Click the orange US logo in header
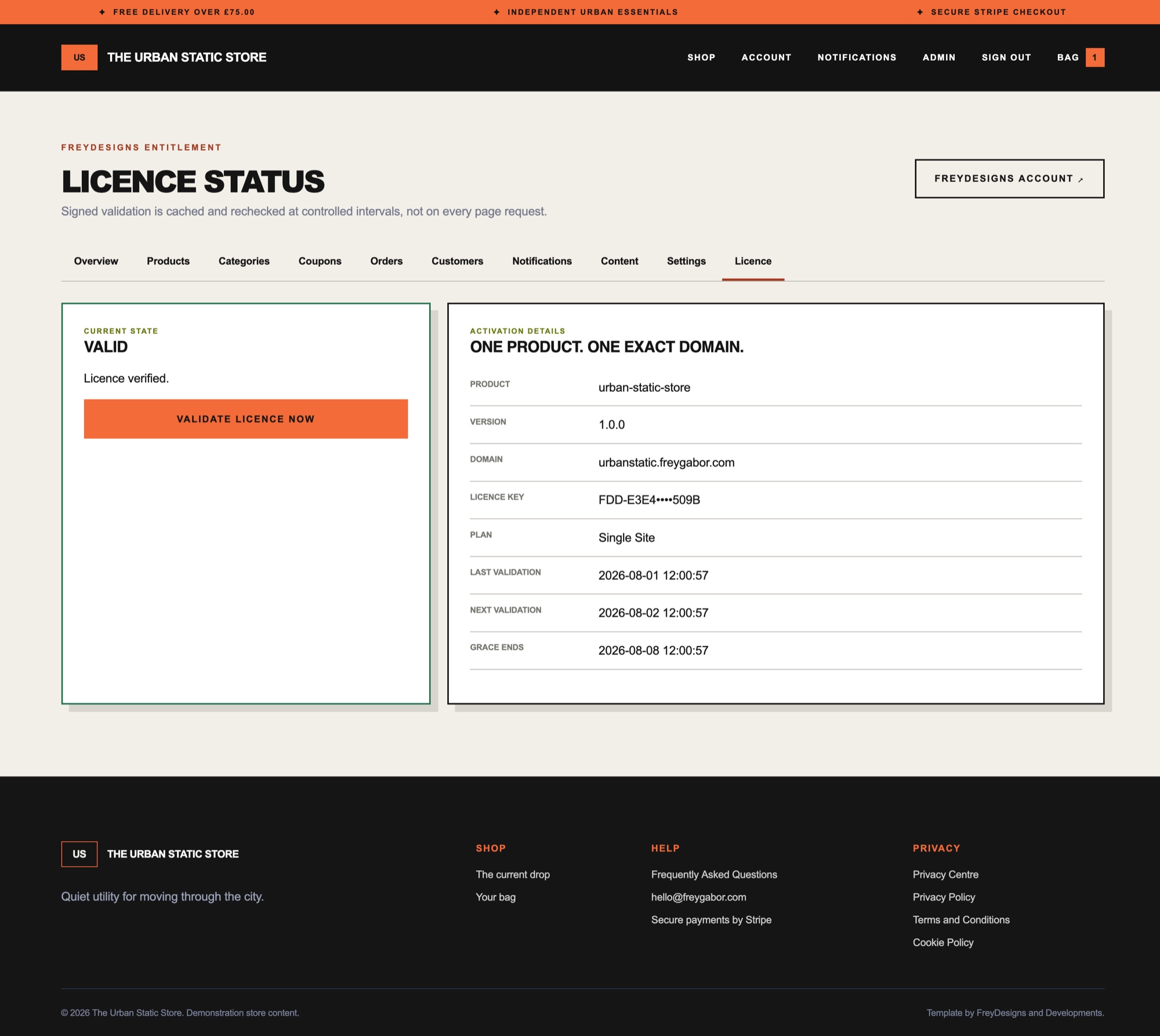This screenshot has width=1160, height=1036. tap(79, 57)
